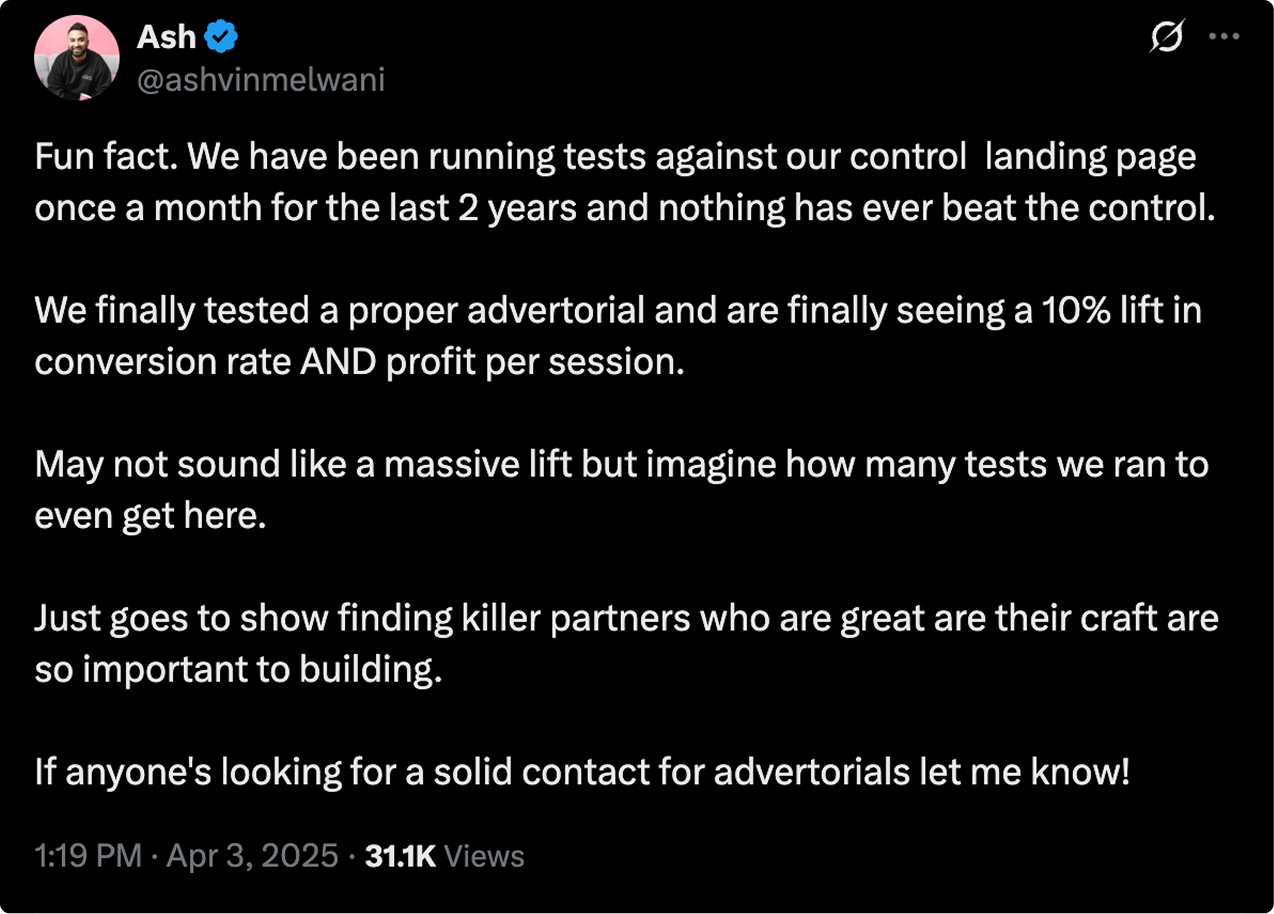Viewport: 1274px width, 914px height.
Task: Click the blue verified badge
Action: (x=221, y=38)
